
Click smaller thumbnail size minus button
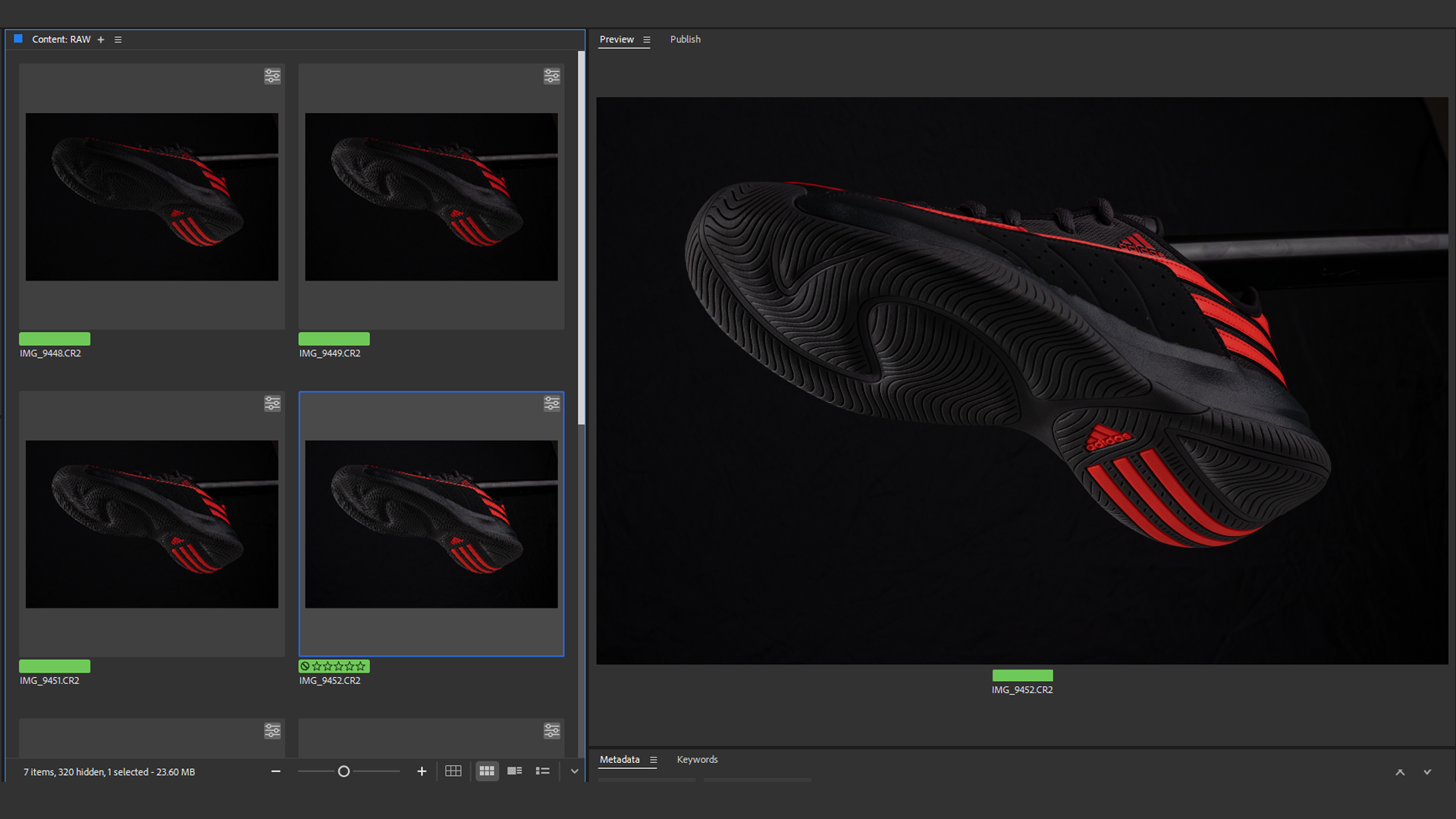[x=276, y=771]
